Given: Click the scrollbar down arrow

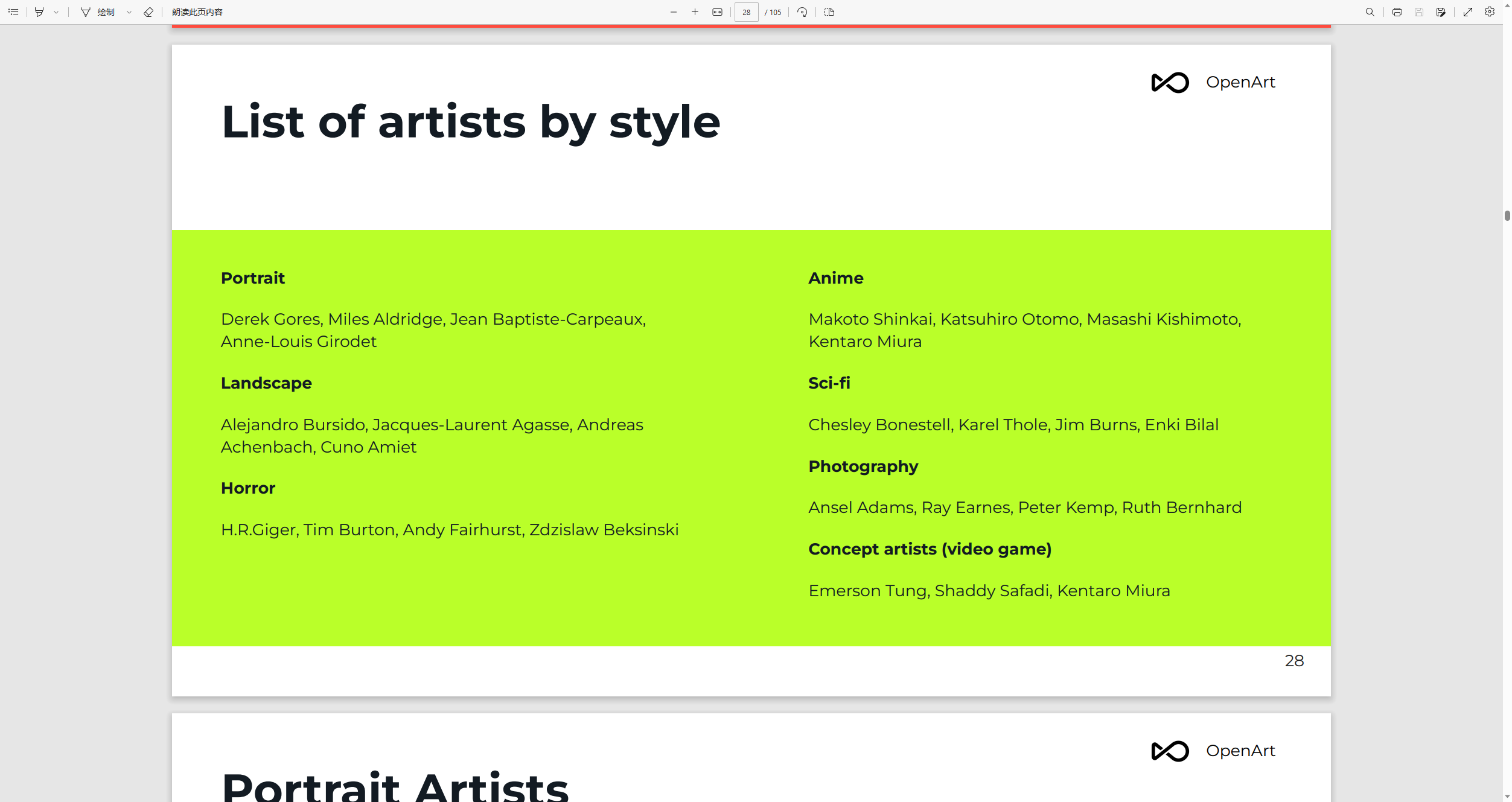Looking at the screenshot, I should pyautogui.click(x=1507, y=797).
